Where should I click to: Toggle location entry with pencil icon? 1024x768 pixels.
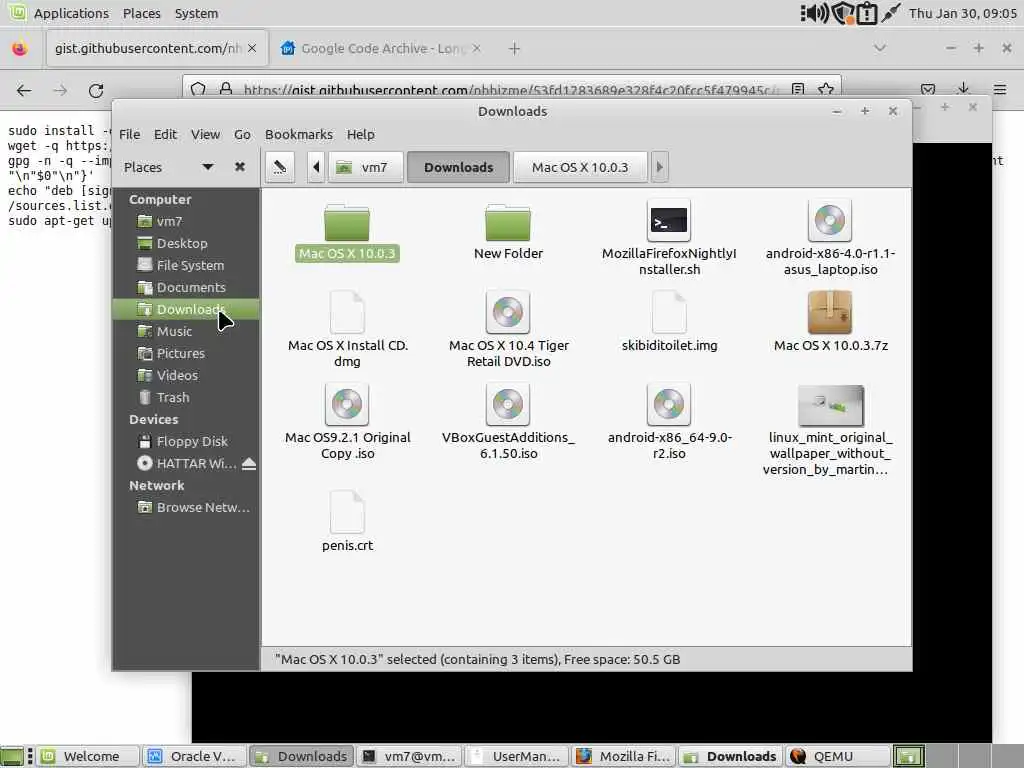[x=280, y=167]
